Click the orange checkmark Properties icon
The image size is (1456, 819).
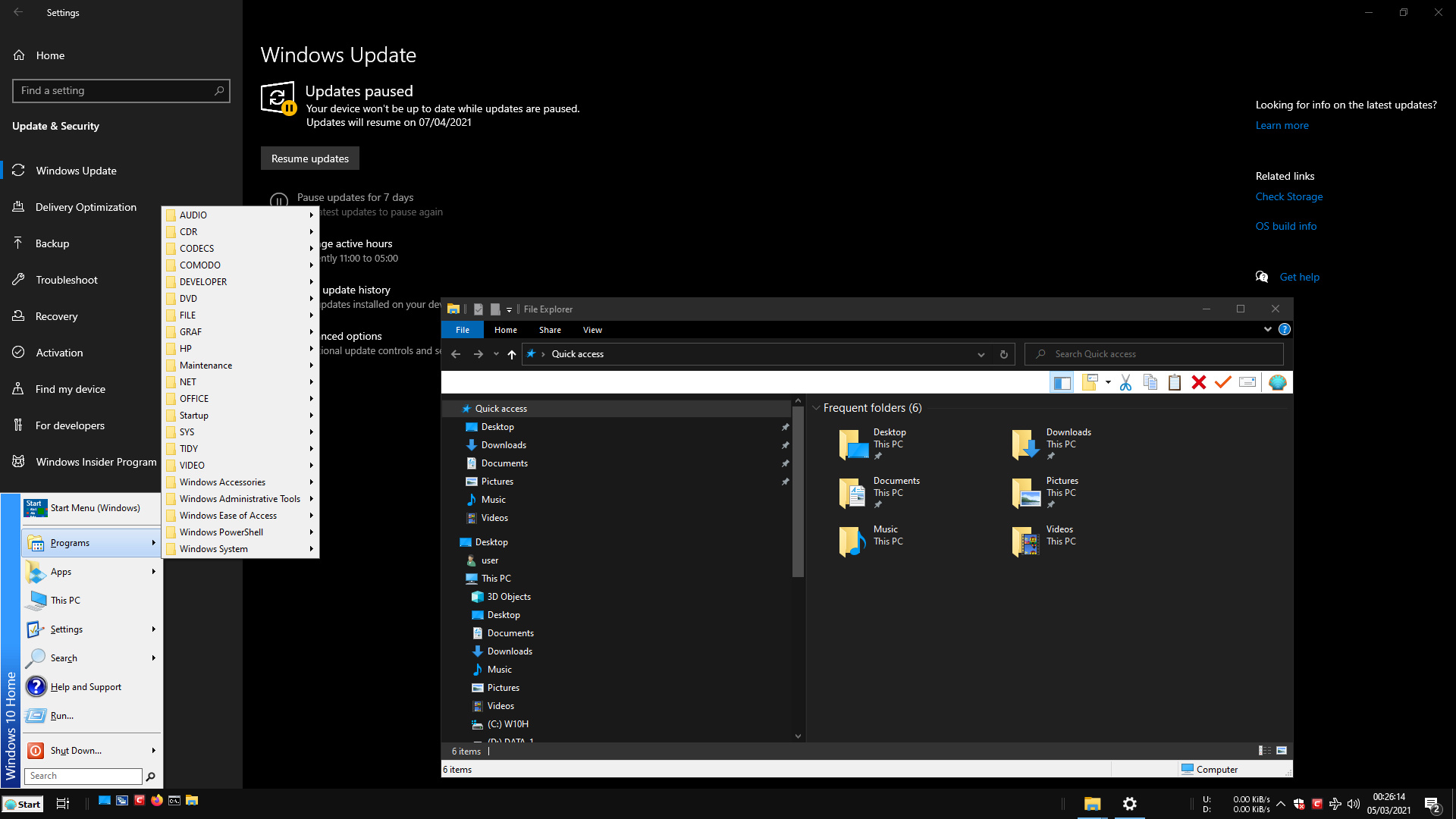(1223, 383)
